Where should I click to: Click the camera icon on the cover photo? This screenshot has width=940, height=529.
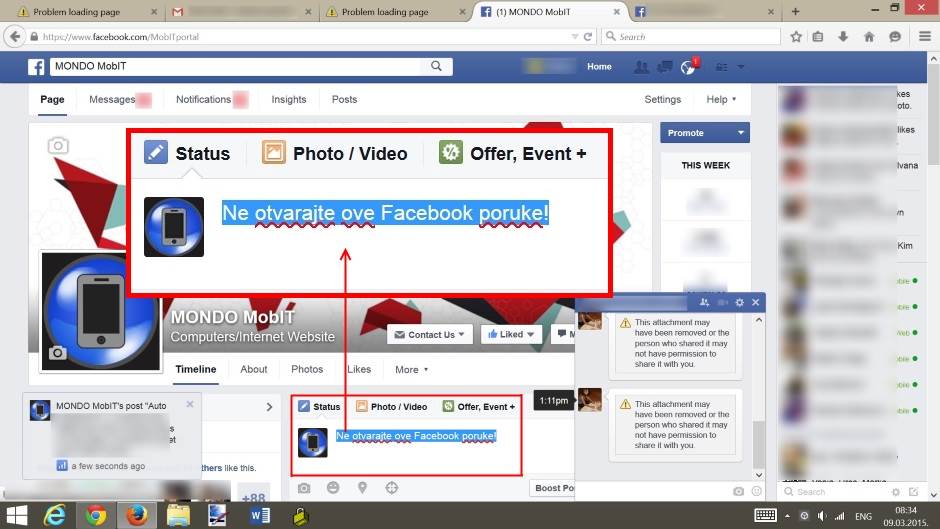click(58, 146)
